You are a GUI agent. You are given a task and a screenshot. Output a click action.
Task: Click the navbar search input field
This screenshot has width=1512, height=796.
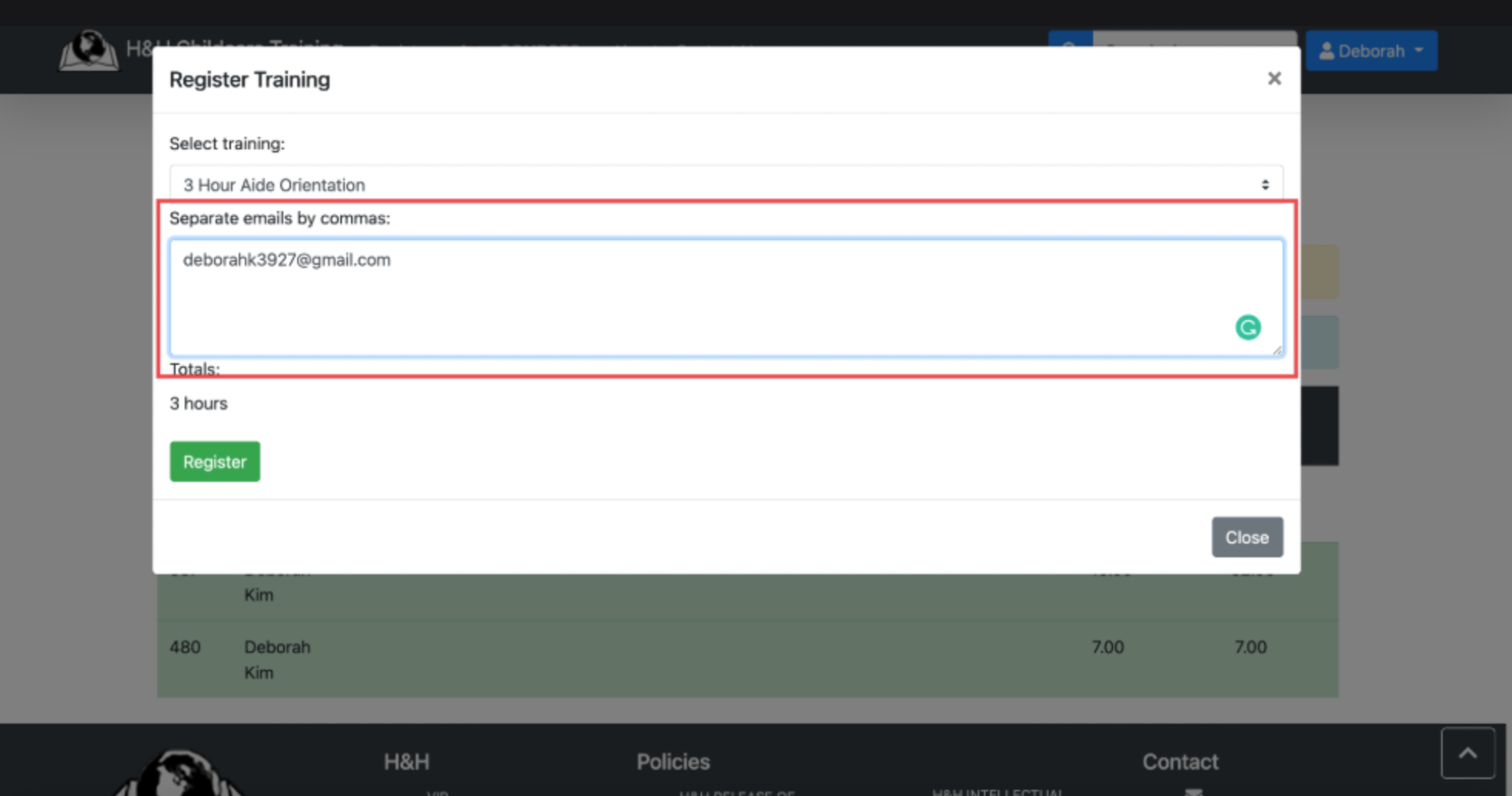click(1193, 40)
